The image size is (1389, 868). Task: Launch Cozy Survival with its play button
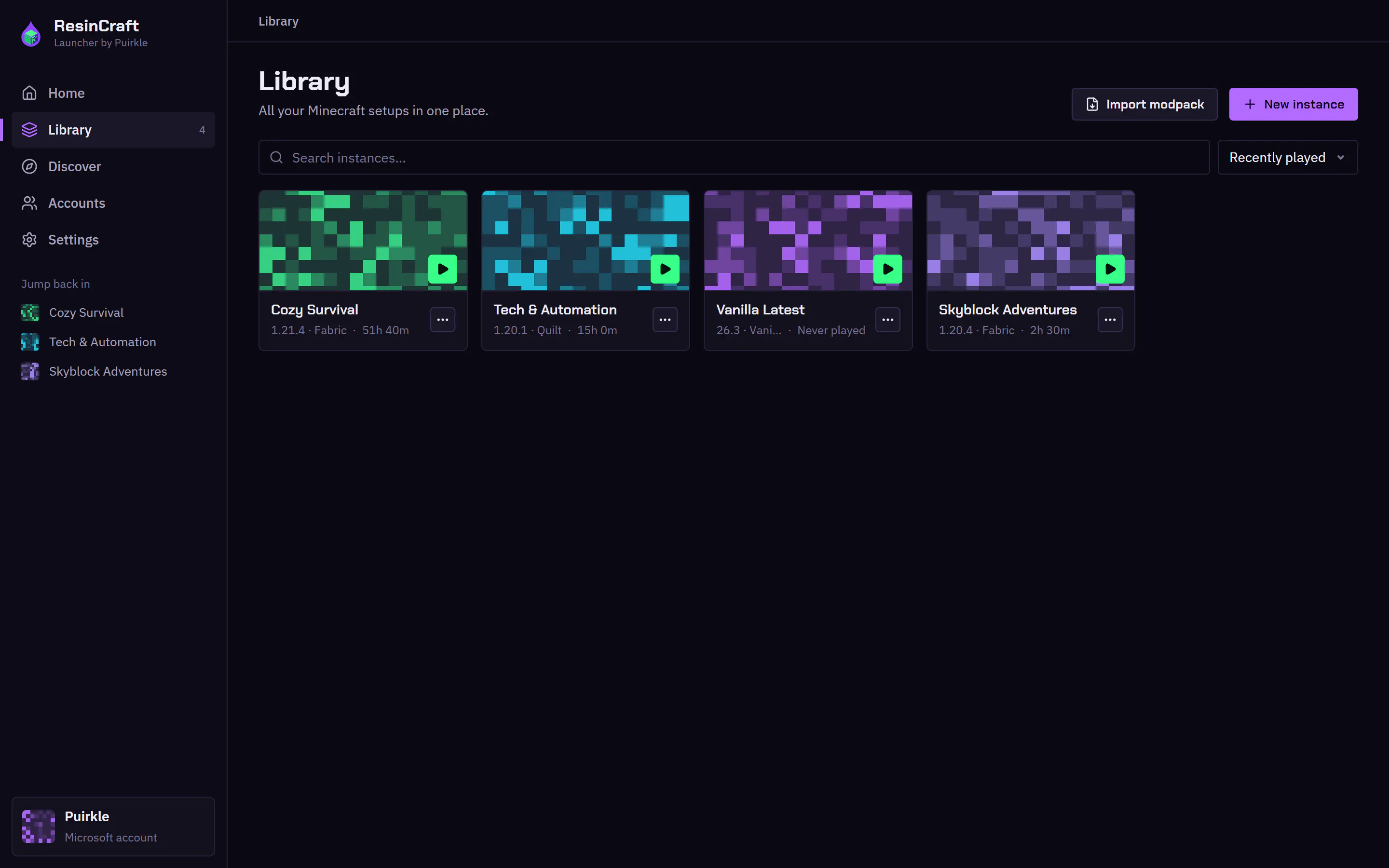[x=443, y=269]
